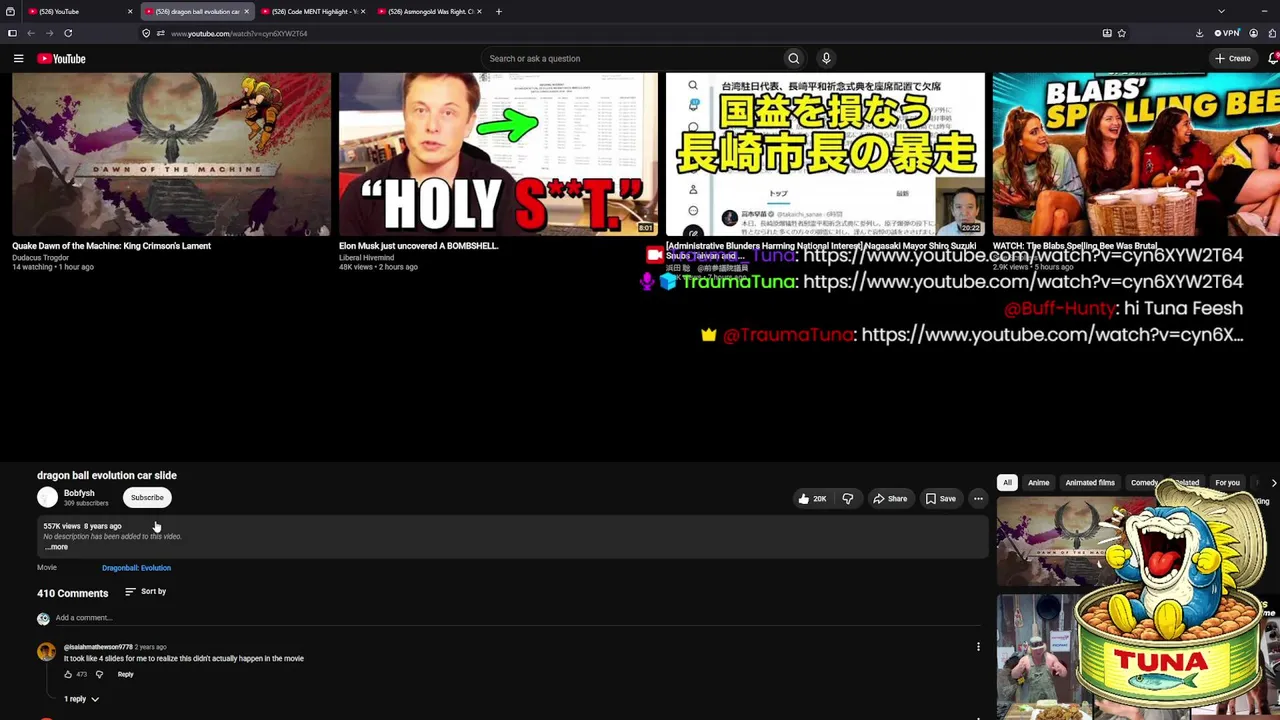Open the Sort by comments menu
1280x720 pixels.
146,591
